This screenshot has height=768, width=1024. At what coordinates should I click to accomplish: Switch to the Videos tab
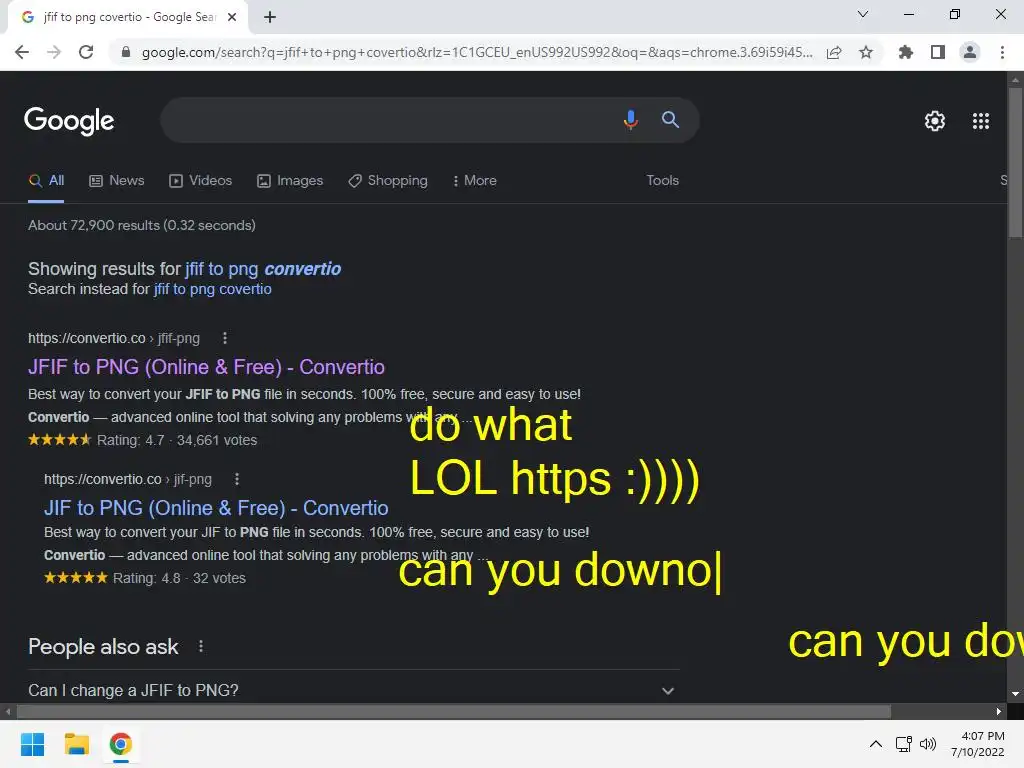click(x=200, y=181)
